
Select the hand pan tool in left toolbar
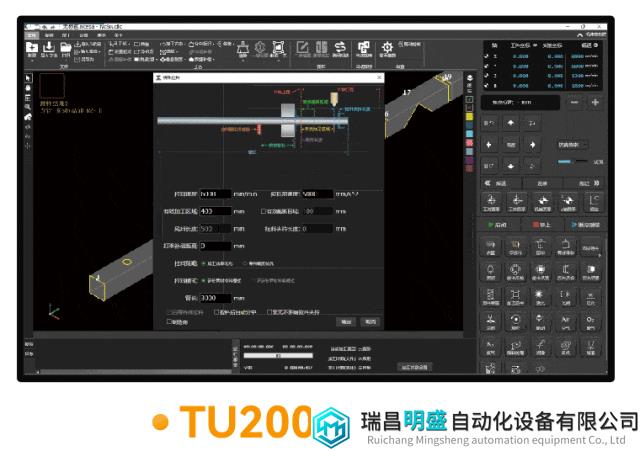point(28,88)
